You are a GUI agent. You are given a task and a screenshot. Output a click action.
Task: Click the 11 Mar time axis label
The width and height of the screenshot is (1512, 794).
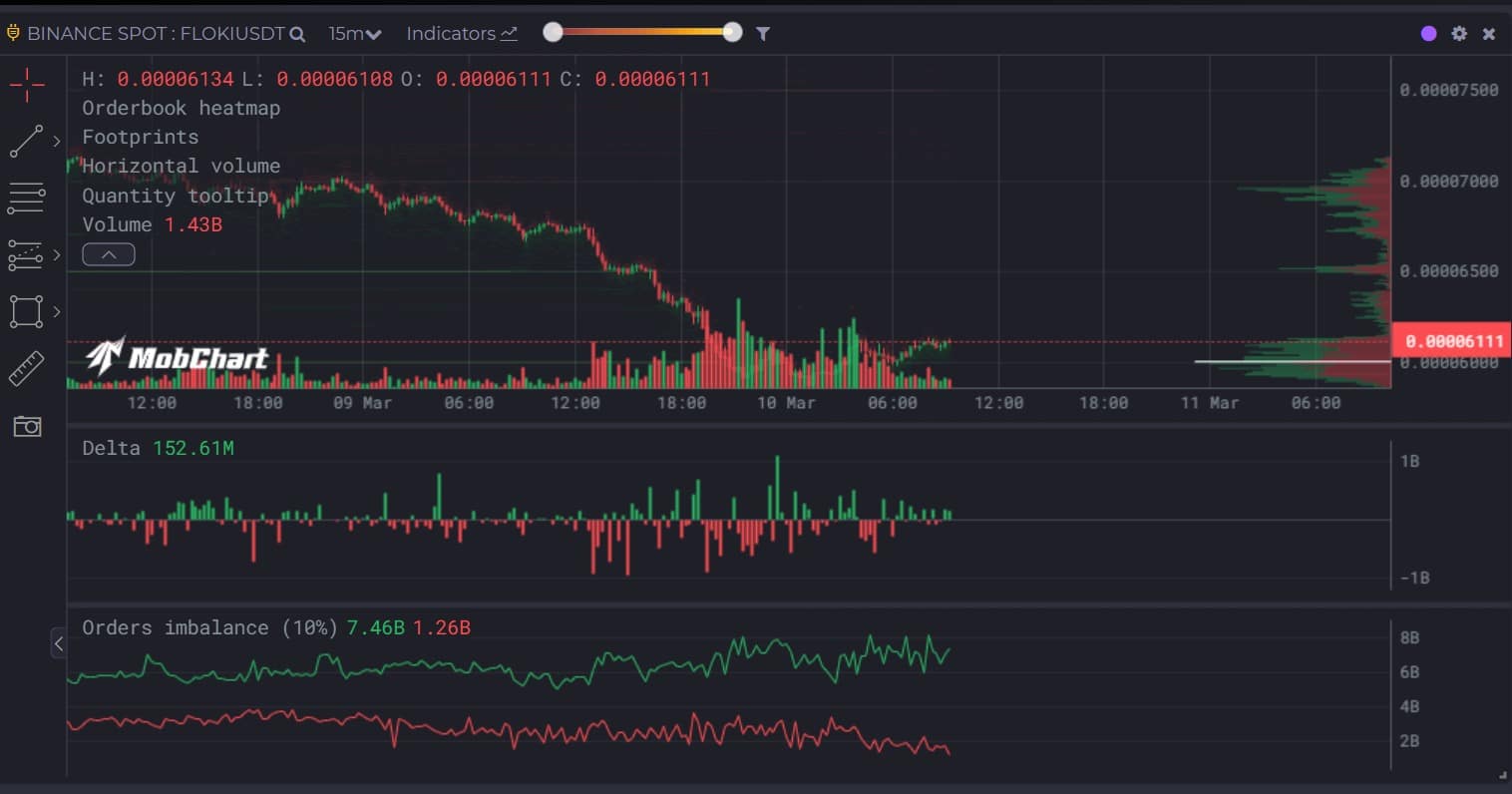point(1210,403)
